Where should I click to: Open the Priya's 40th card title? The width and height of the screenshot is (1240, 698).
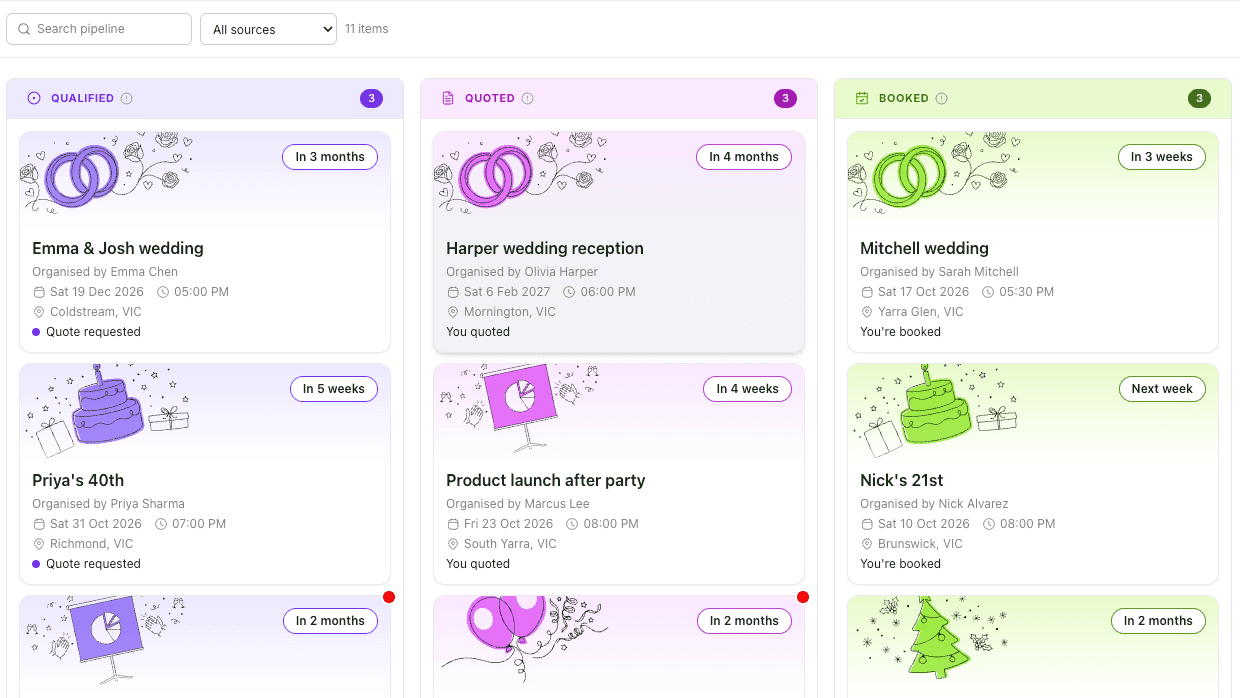click(x=78, y=480)
